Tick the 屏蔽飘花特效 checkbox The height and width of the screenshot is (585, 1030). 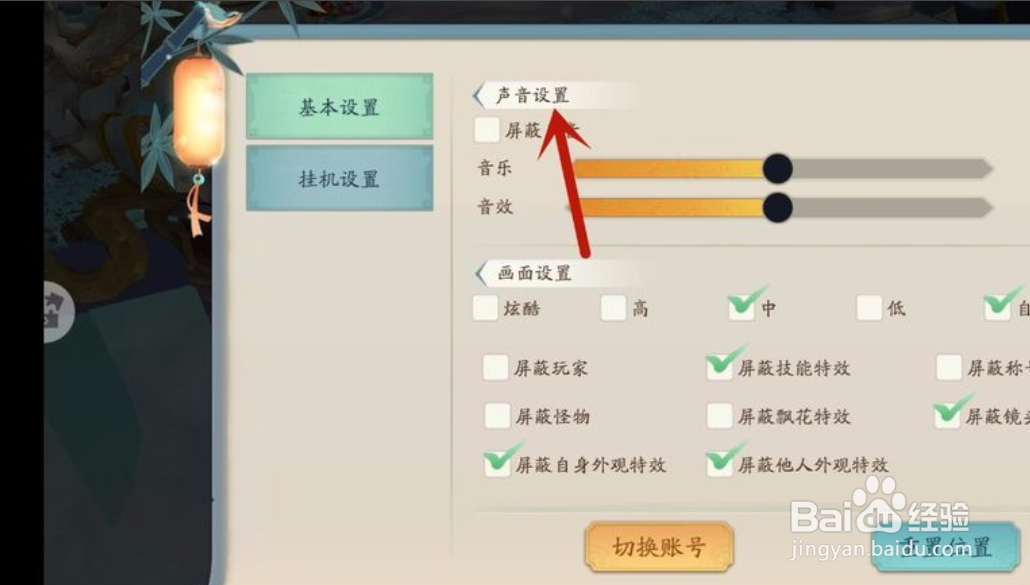point(720,416)
